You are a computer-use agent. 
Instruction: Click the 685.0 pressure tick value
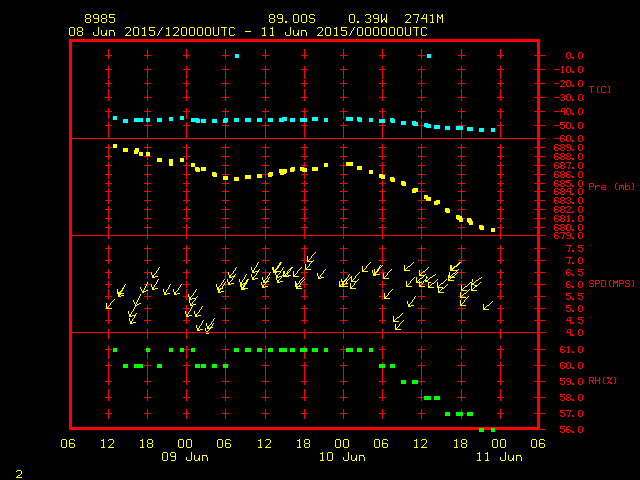(569, 183)
